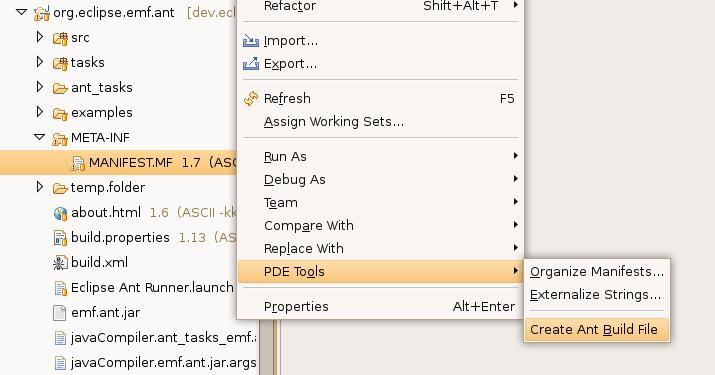Click the build.xml ant file icon
The image size is (715, 375).
60,263
